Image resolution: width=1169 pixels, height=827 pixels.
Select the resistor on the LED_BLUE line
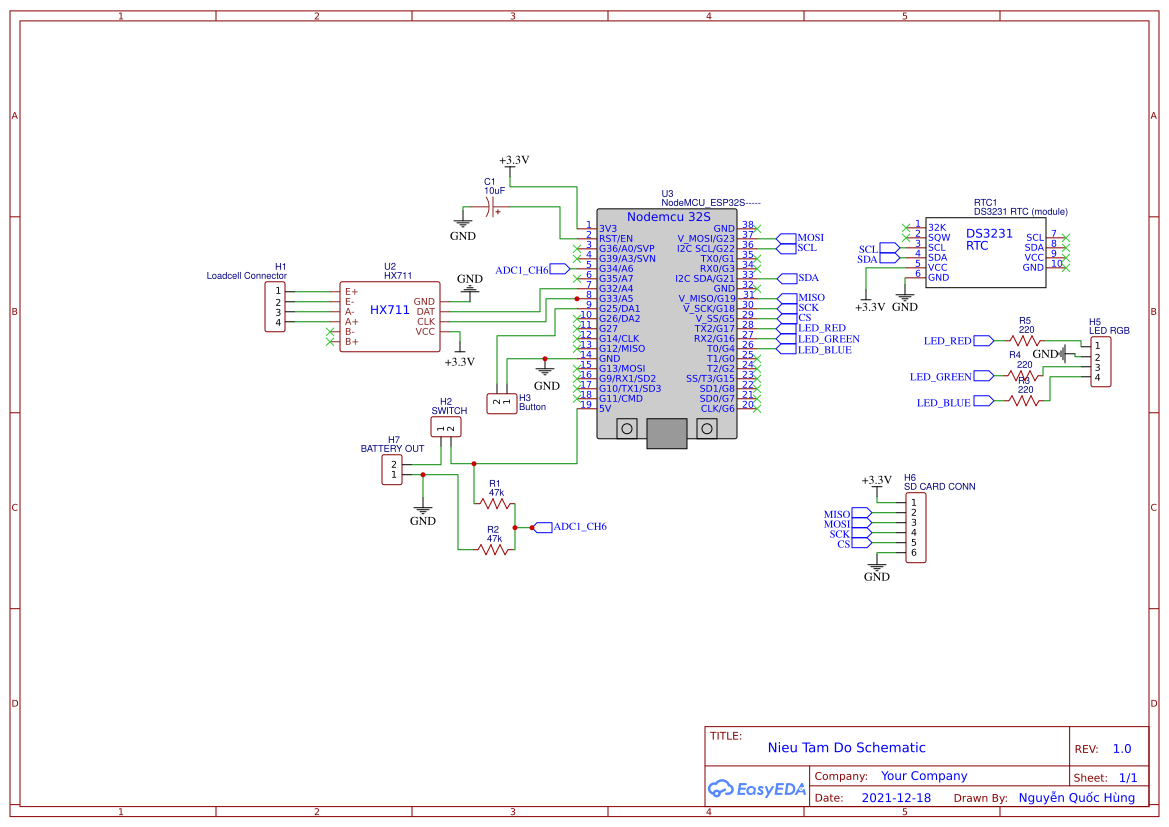[x=1024, y=401]
